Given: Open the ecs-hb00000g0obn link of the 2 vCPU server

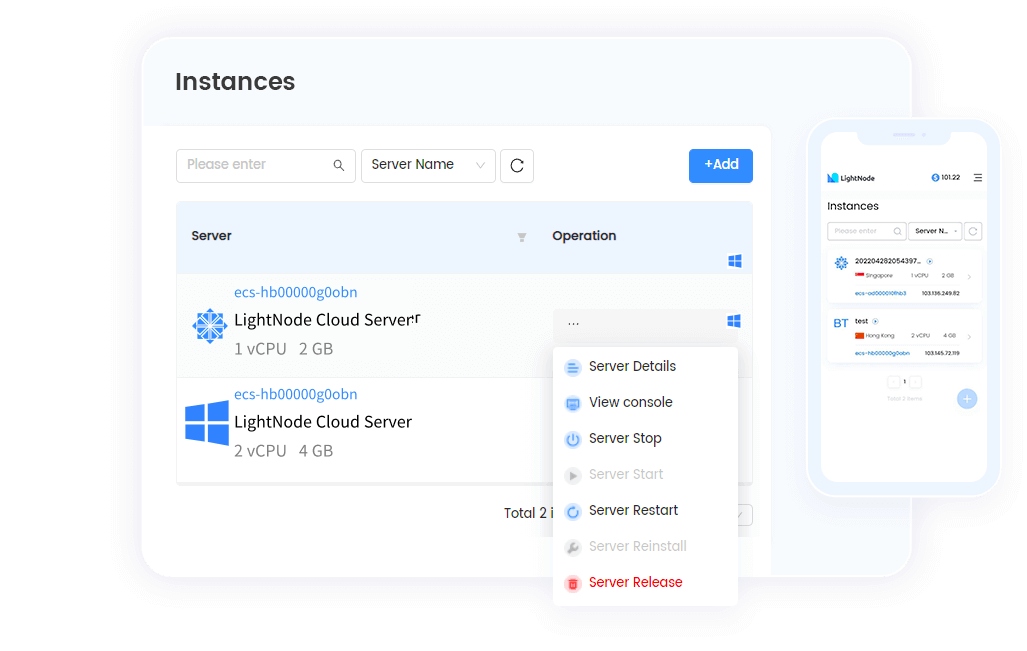Looking at the screenshot, I should (x=295, y=394).
